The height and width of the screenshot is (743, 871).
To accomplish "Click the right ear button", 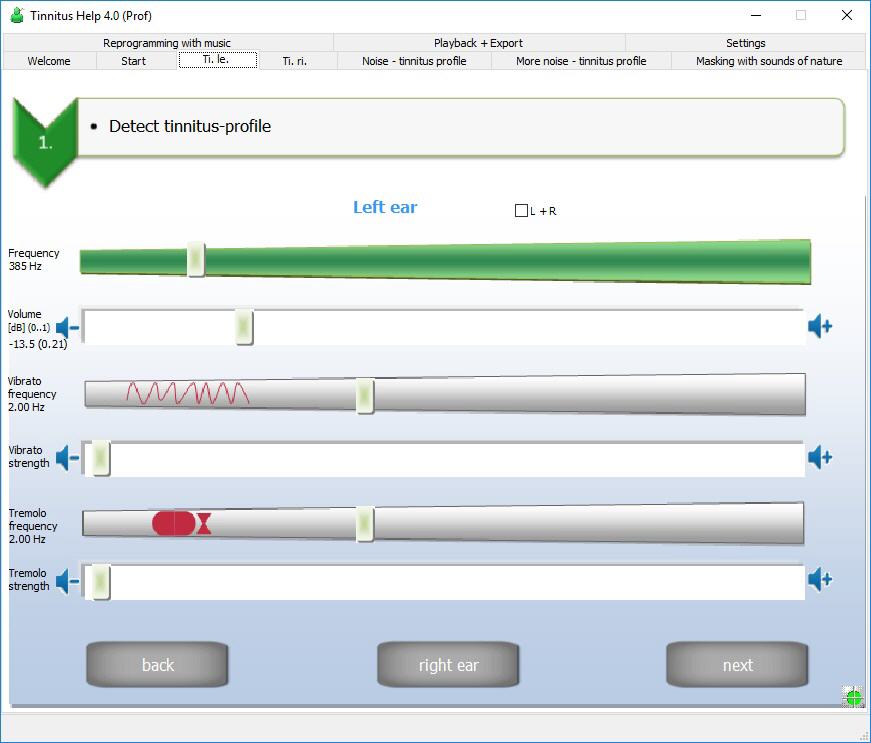I will (x=448, y=665).
